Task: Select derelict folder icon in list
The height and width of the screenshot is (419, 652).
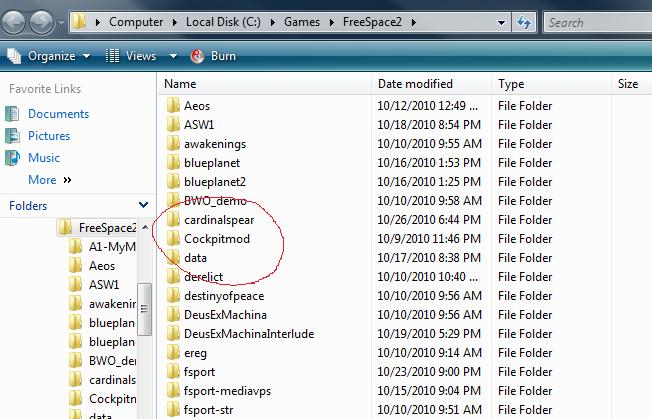Action: coord(173,277)
